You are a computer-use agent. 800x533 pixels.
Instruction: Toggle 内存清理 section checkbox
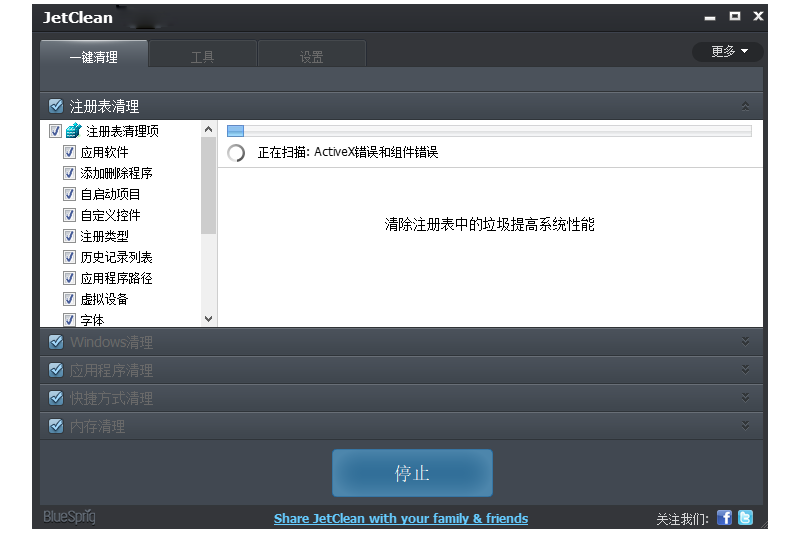[56, 426]
